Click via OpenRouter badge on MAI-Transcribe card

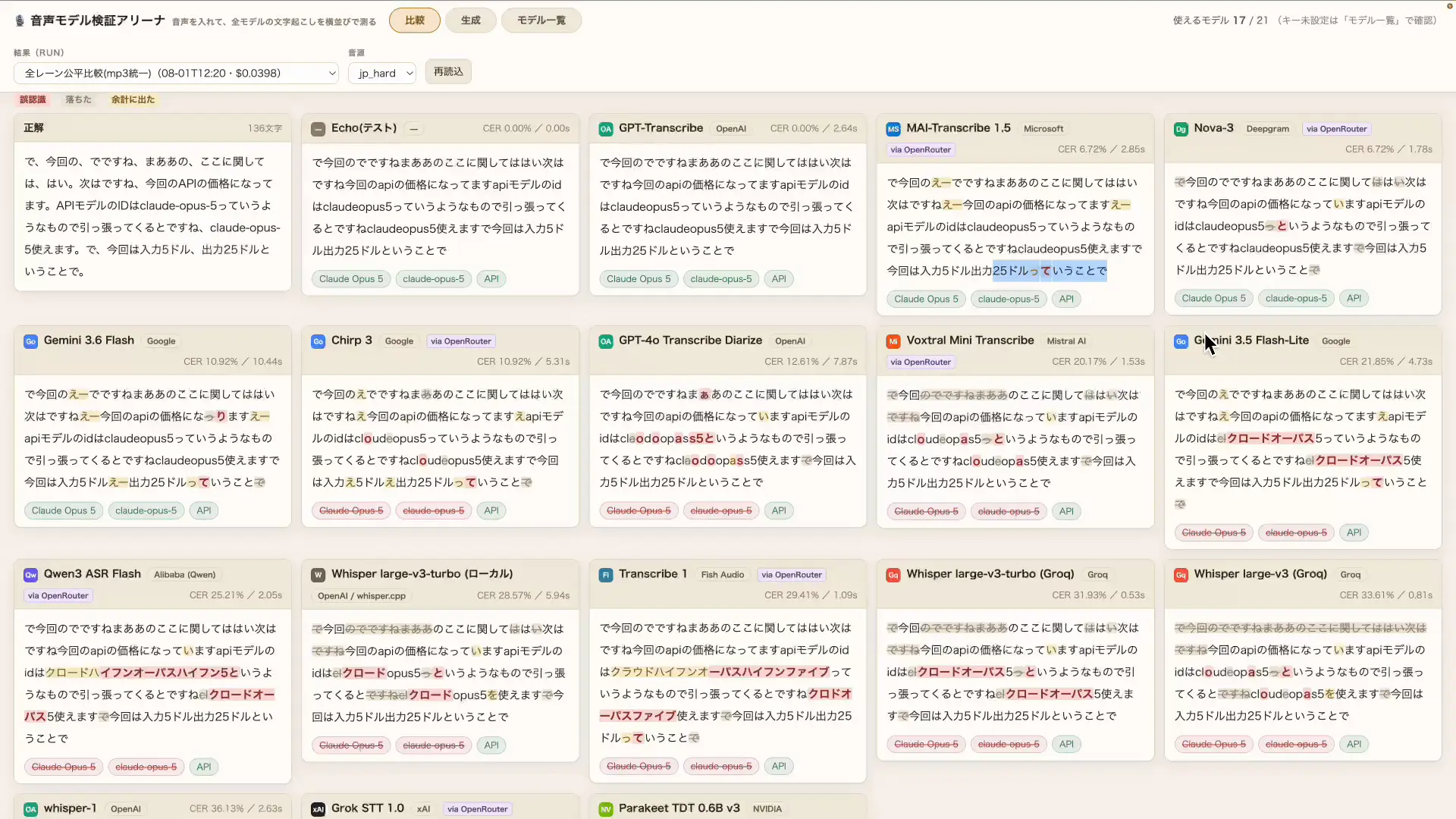point(921,149)
